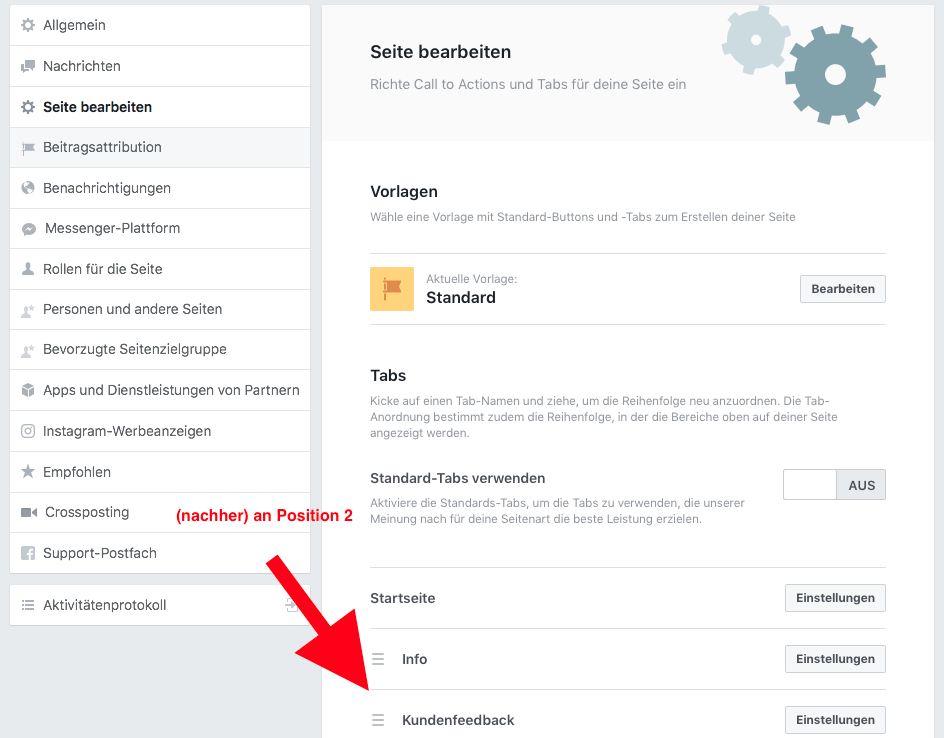The image size is (944, 738).
Task: Click the video camera icon beside Crossposting
Action: [x=29, y=513]
